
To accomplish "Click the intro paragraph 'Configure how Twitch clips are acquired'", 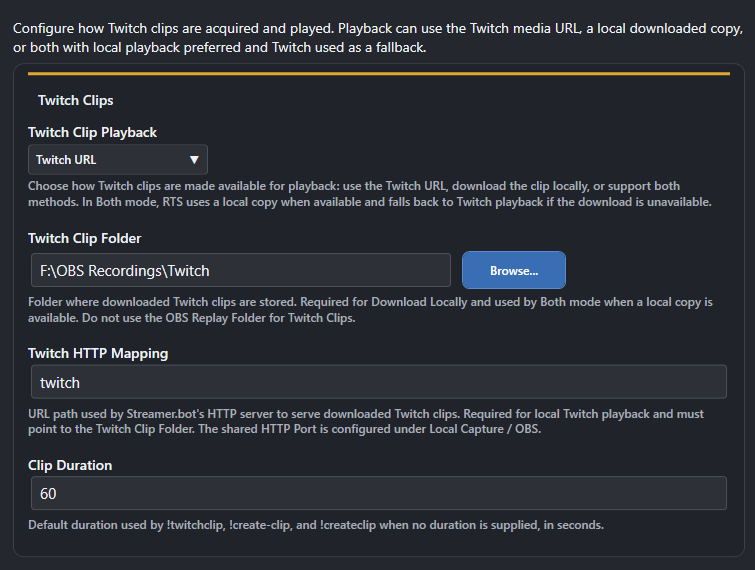I will [x=378, y=38].
